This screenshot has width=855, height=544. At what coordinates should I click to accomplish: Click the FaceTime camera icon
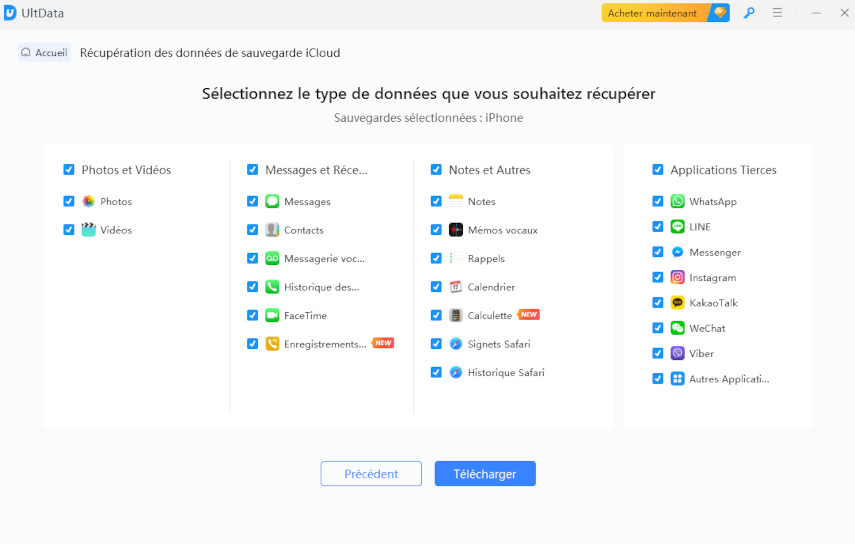[x=272, y=315]
